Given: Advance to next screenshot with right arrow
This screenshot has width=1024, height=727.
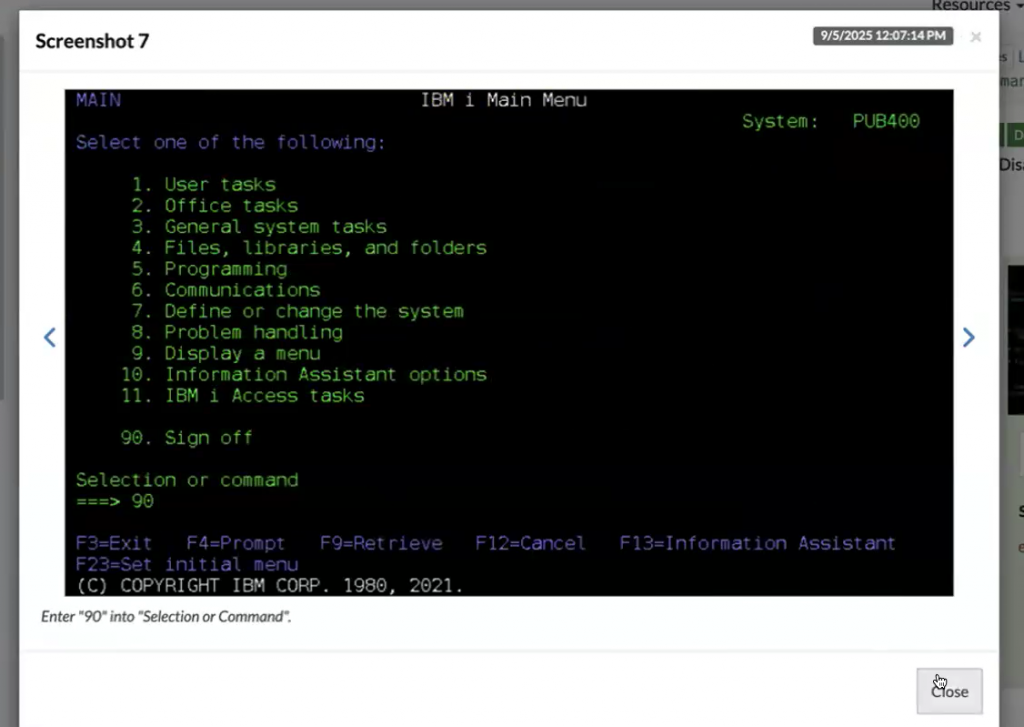Looking at the screenshot, I should [x=967, y=338].
